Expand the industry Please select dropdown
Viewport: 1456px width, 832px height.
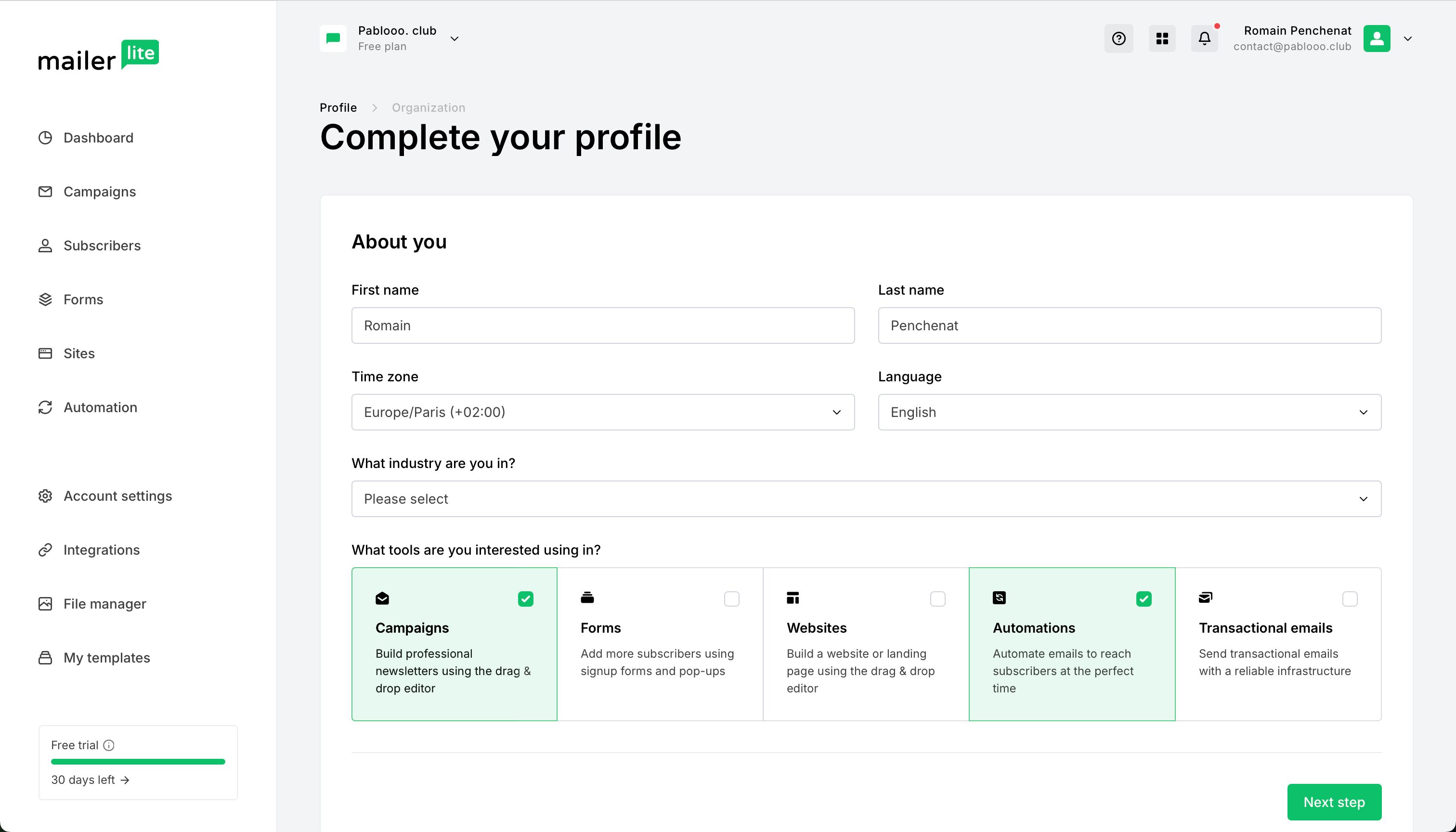[866, 499]
